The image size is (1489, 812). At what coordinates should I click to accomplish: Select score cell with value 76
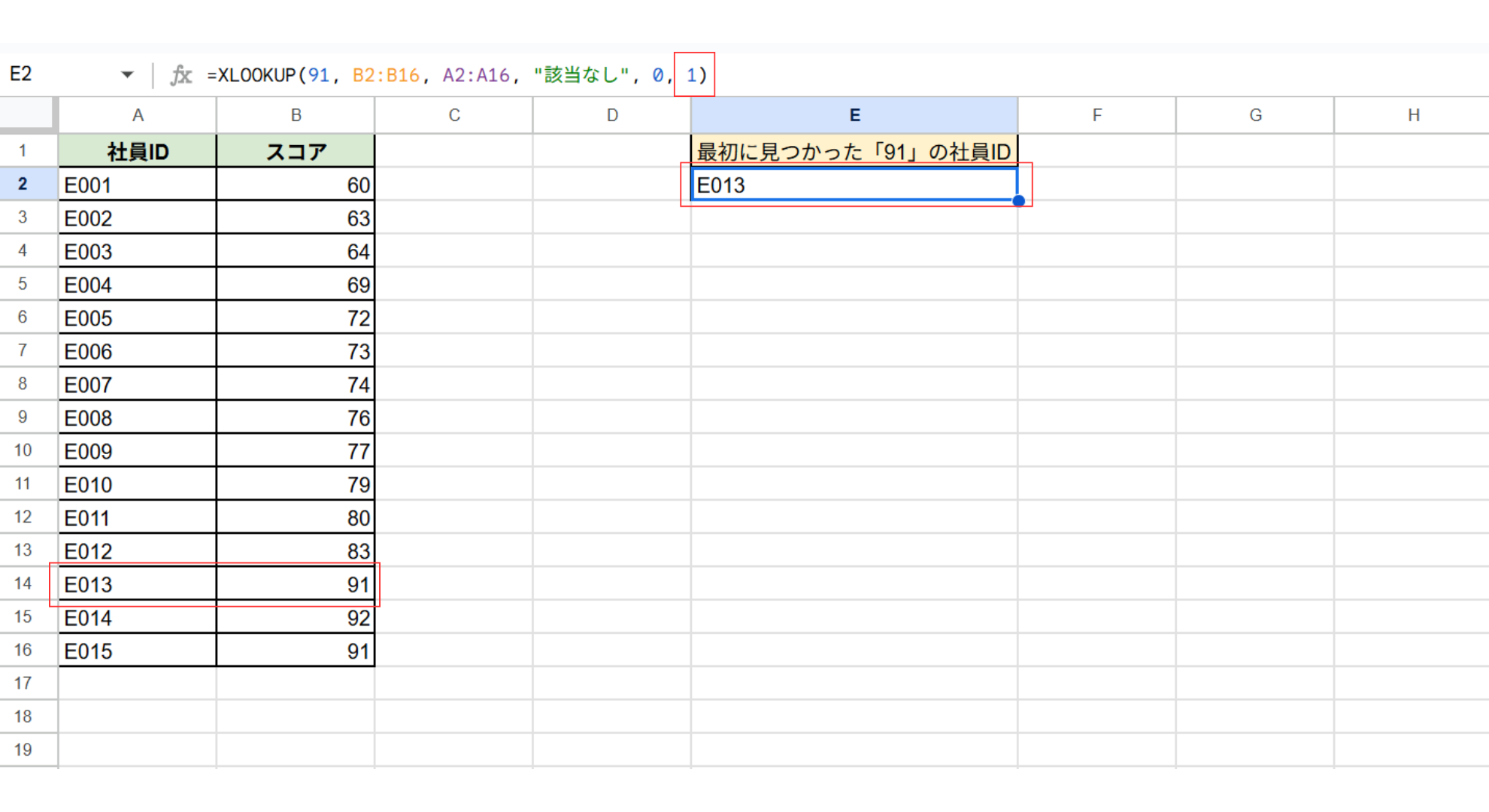point(296,418)
